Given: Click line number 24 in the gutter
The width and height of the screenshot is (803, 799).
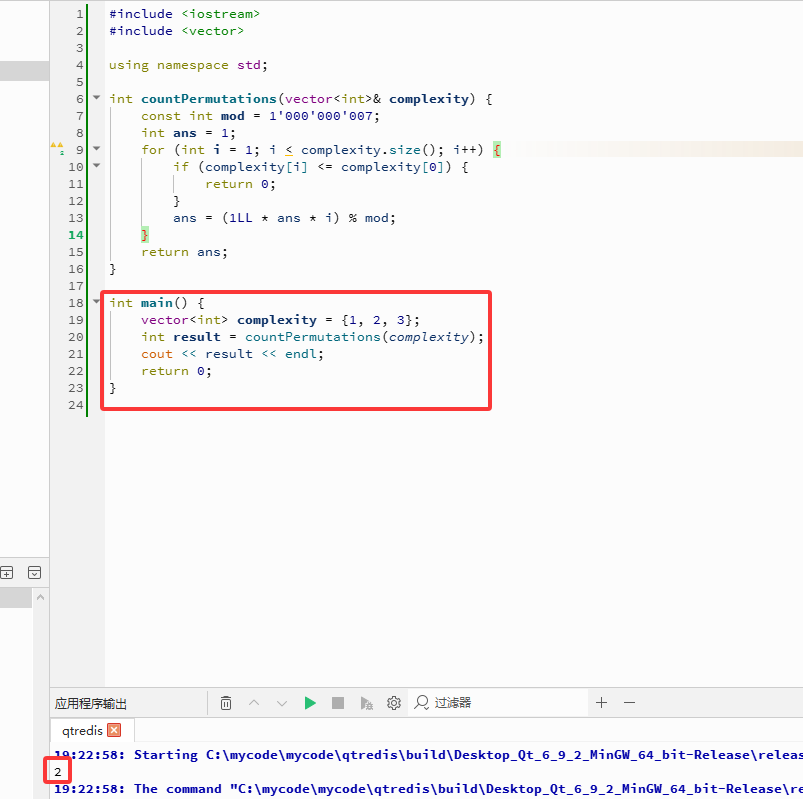Looking at the screenshot, I should 76,405.
